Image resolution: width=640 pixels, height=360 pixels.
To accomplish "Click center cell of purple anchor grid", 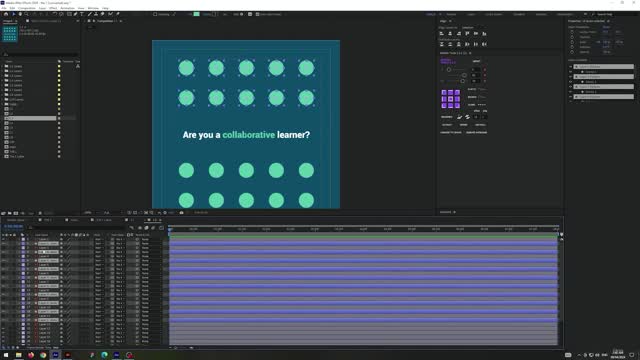I will [x=451, y=99].
